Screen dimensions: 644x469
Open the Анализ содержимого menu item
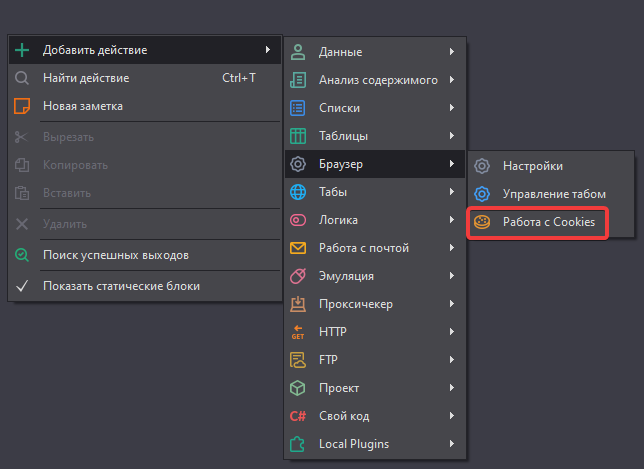click(375, 80)
